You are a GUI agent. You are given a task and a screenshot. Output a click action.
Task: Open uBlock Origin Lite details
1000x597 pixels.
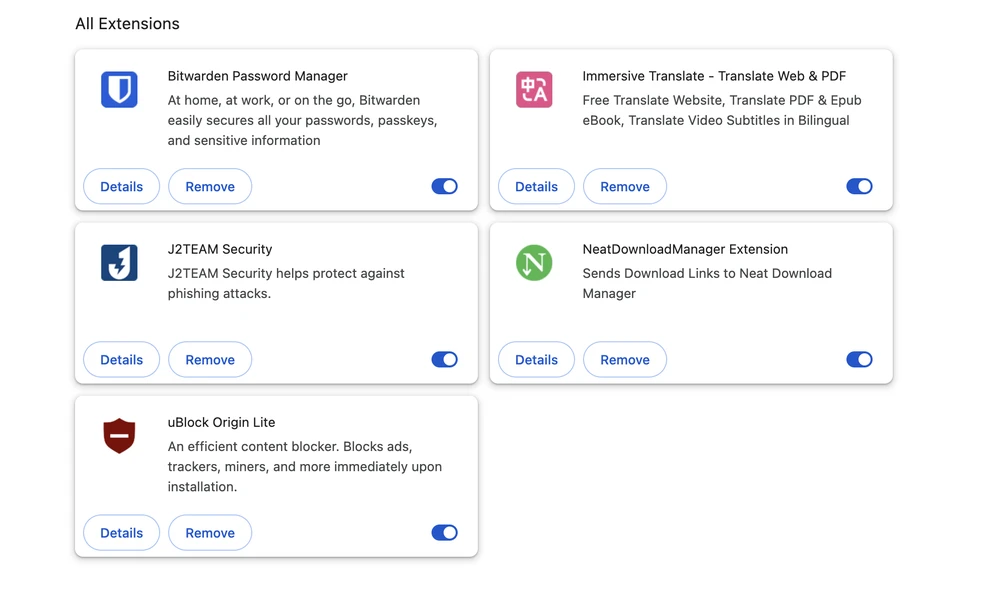tap(121, 532)
